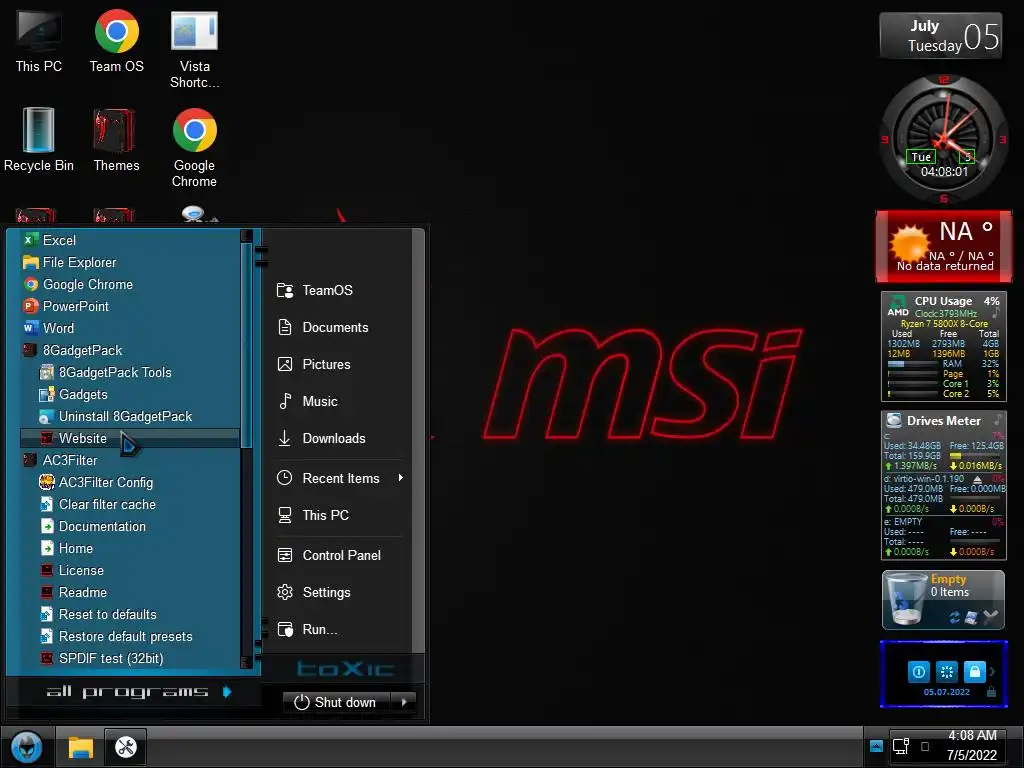Open the CPU Usage gadget
The width and height of the screenshot is (1024, 768).
point(944,347)
